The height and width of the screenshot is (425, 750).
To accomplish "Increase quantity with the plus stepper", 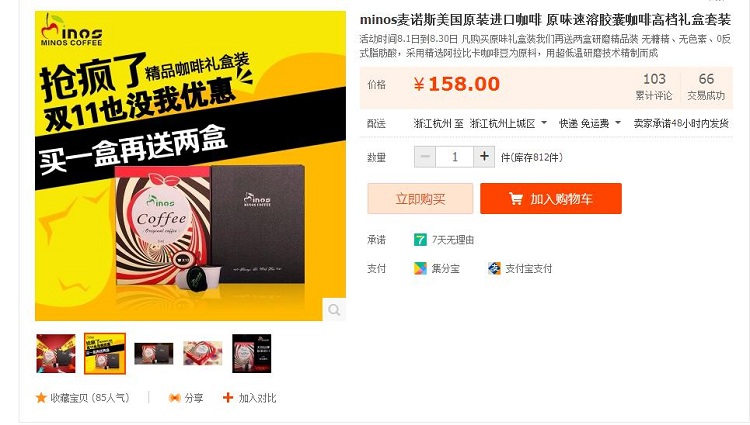I will coord(484,157).
